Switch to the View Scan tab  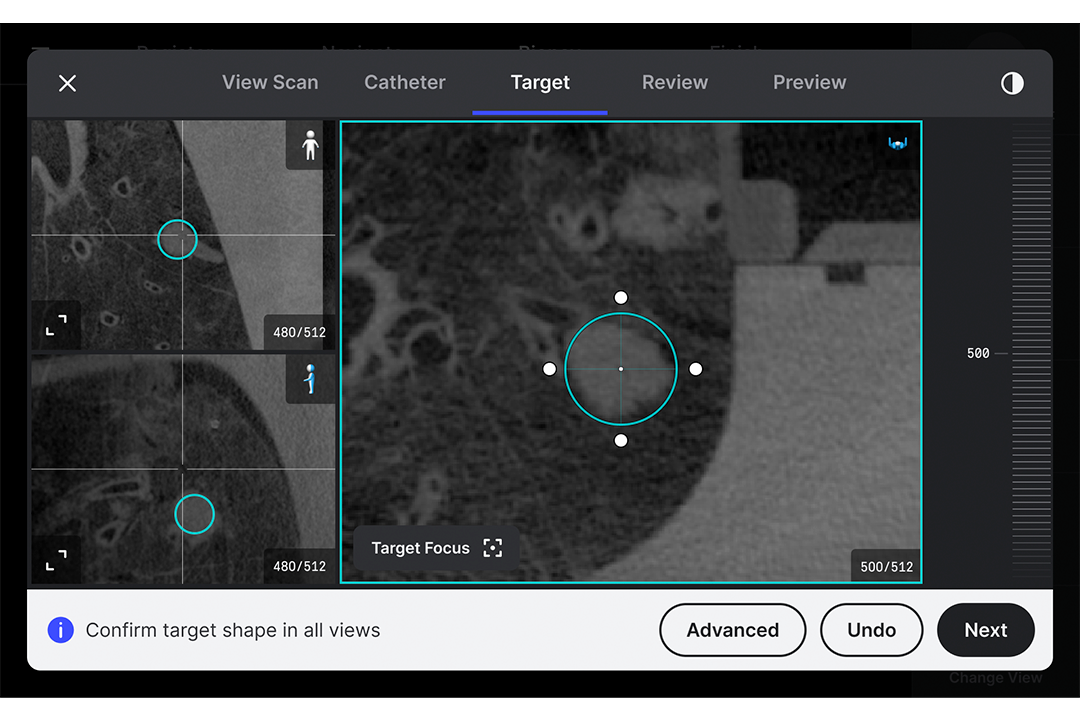(270, 82)
